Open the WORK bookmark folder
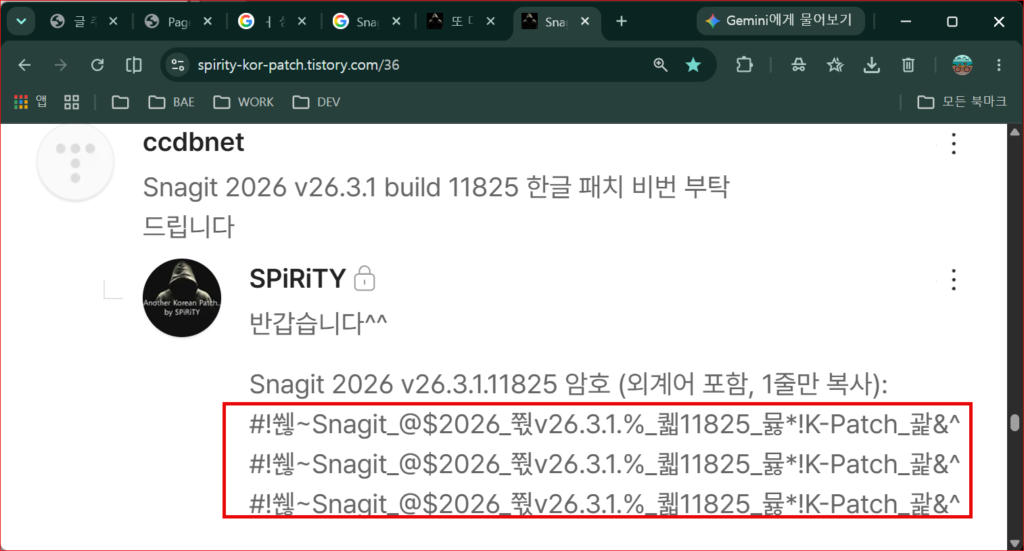The image size is (1024, 551). [x=244, y=102]
